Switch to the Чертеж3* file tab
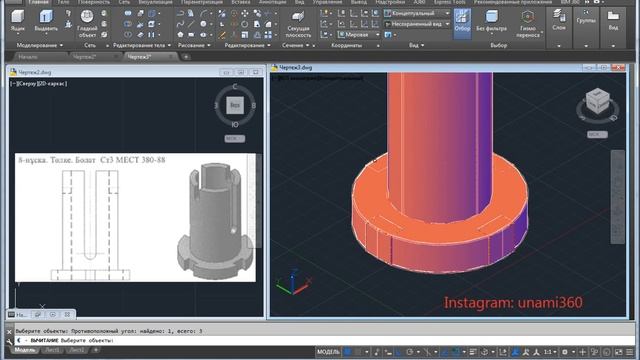Viewport: 640px width, 360px height. 140,57
